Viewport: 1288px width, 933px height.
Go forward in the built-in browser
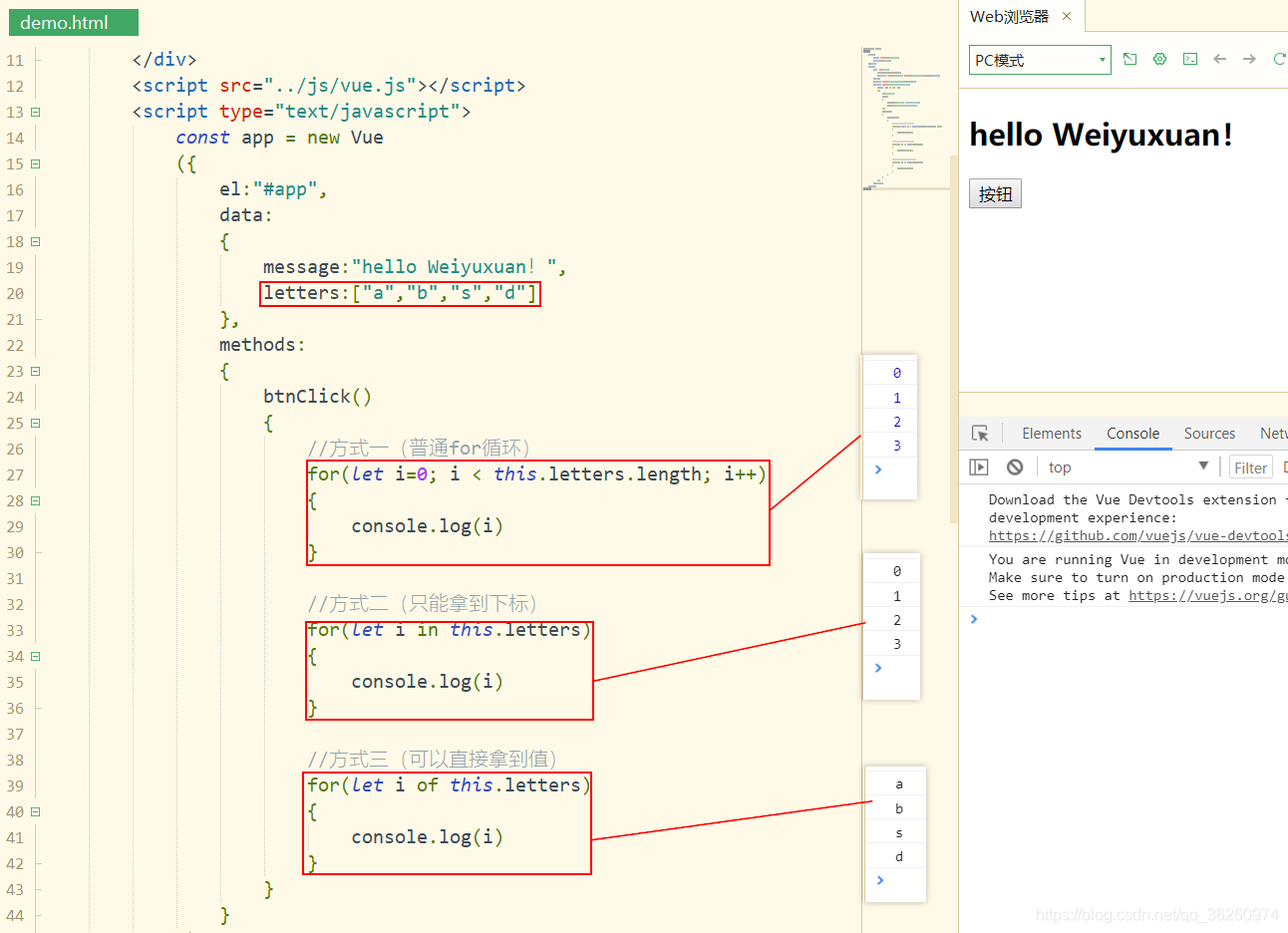point(1249,59)
